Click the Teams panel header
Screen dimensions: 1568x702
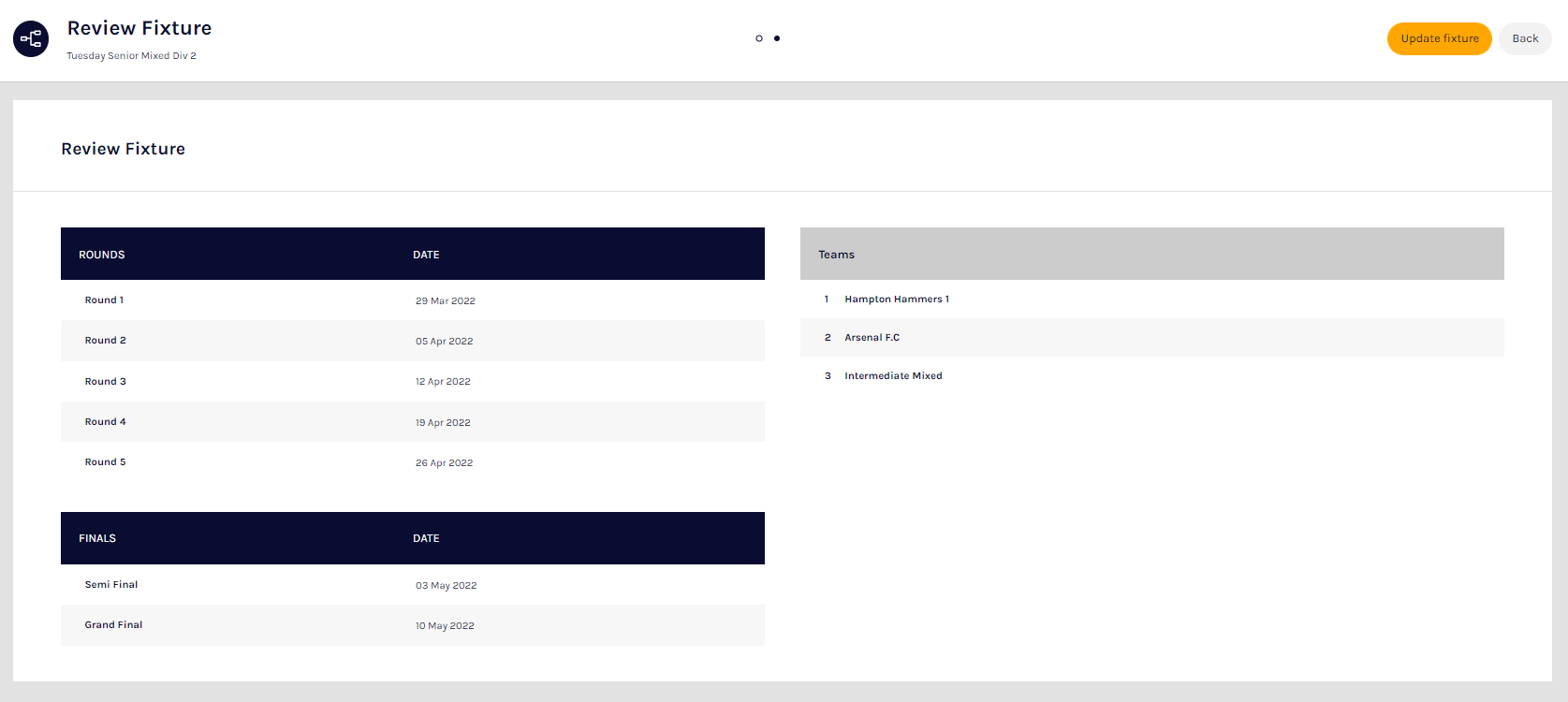point(836,255)
